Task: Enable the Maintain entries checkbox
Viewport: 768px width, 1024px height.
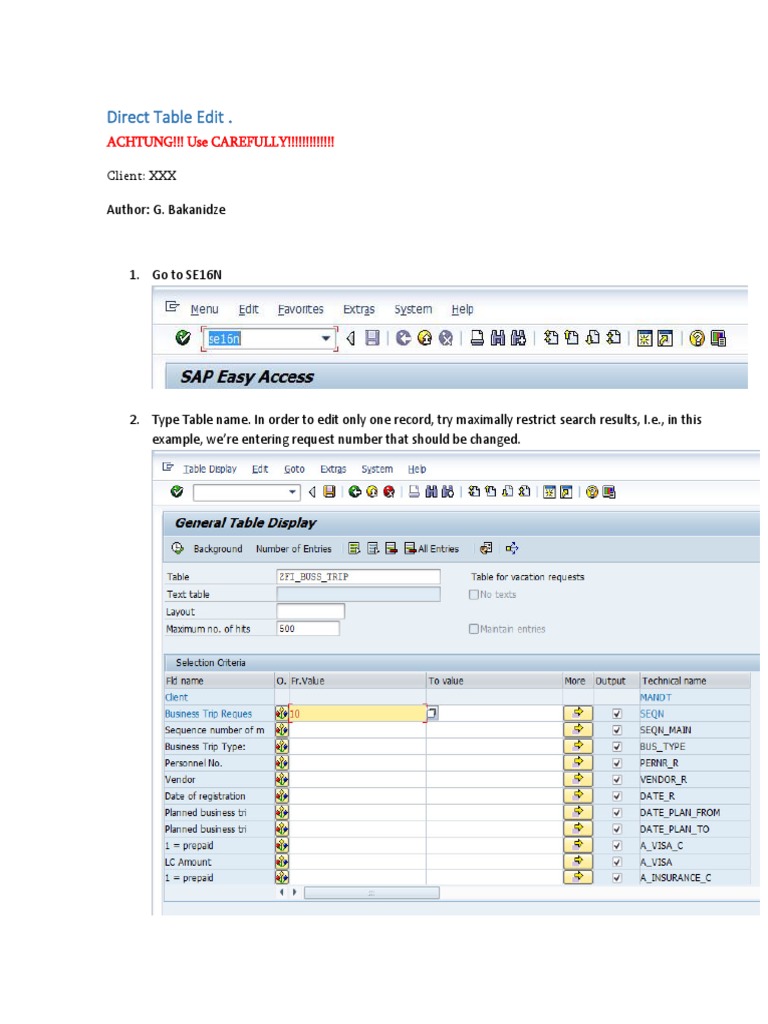Action: coord(473,629)
